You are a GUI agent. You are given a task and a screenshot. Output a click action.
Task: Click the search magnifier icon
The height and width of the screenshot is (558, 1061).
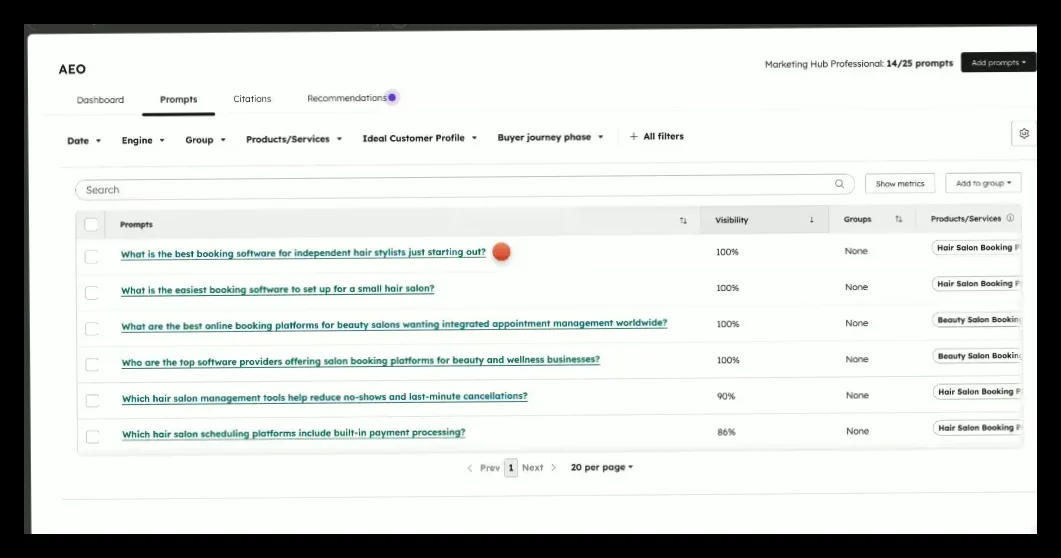coord(839,183)
